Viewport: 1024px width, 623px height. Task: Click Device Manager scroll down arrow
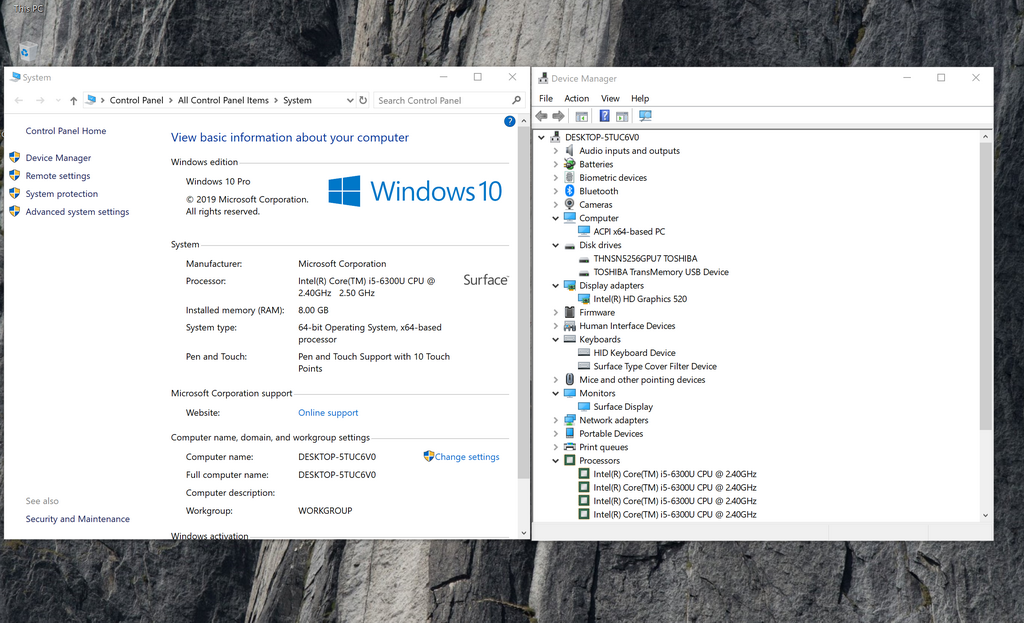pyautogui.click(x=985, y=515)
